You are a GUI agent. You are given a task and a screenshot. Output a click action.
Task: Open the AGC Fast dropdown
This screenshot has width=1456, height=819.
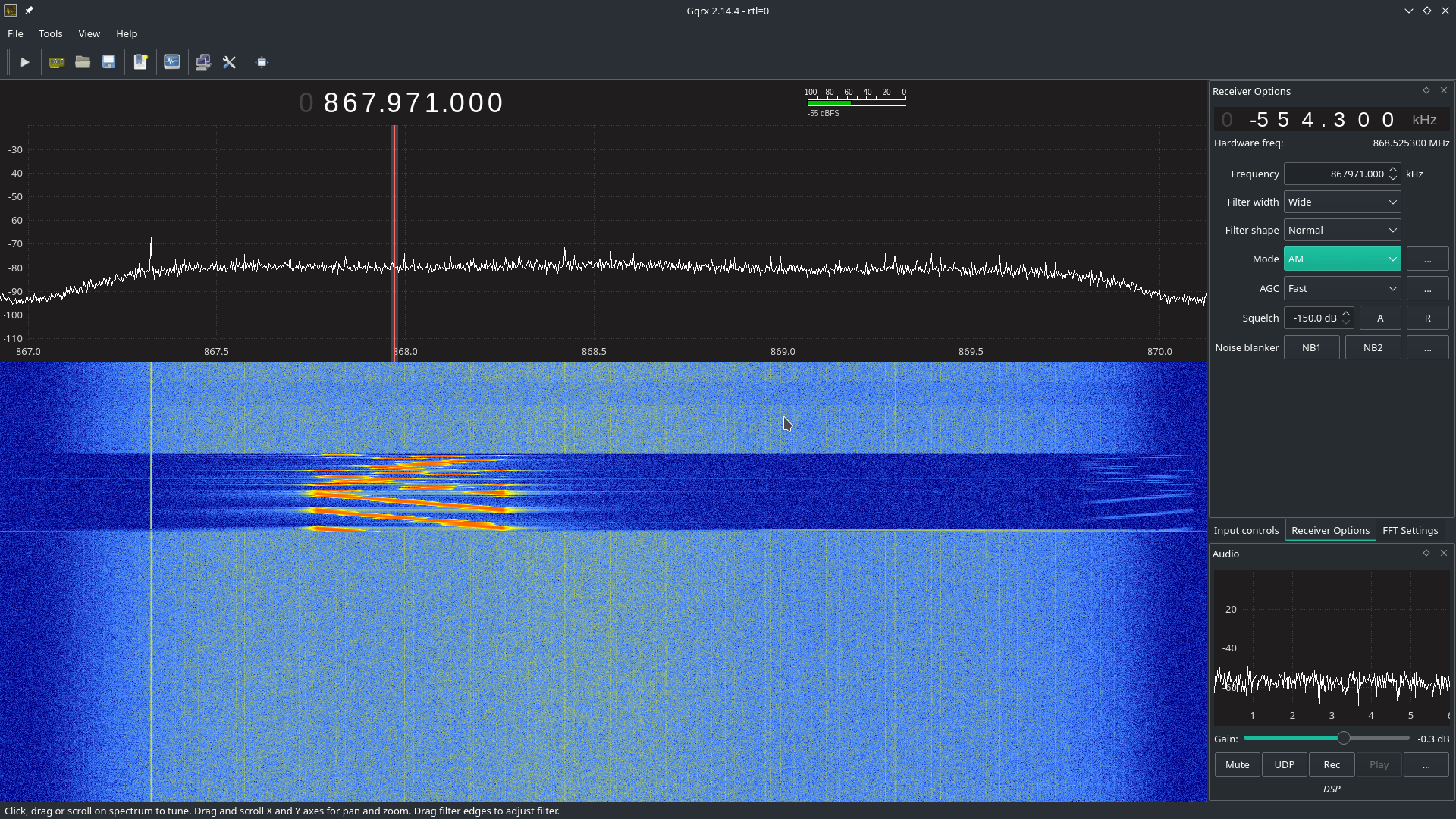tap(1341, 288)
